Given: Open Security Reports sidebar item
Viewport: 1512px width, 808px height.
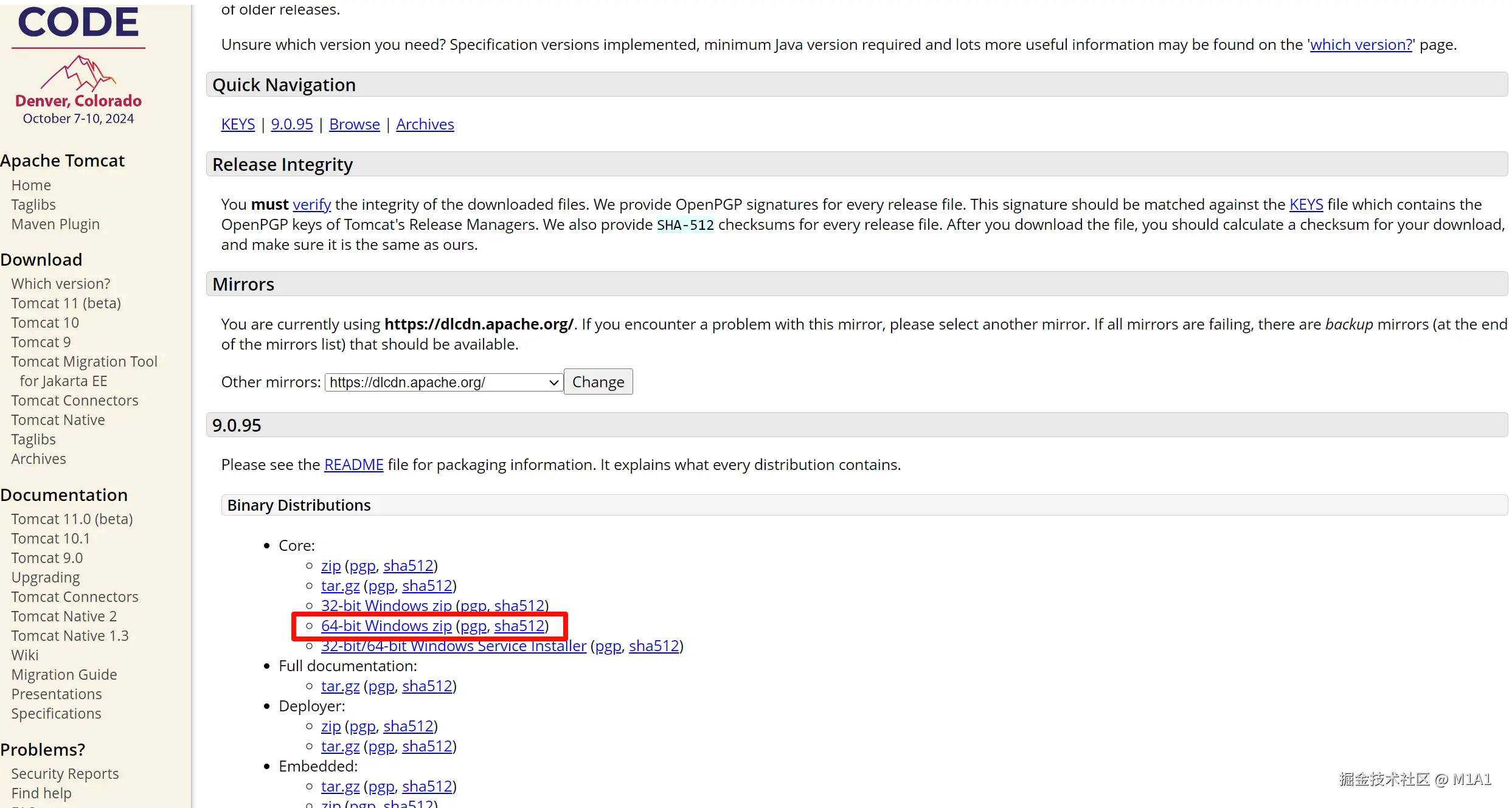Looking at the screenshot, I should click(x=64, y=773).
